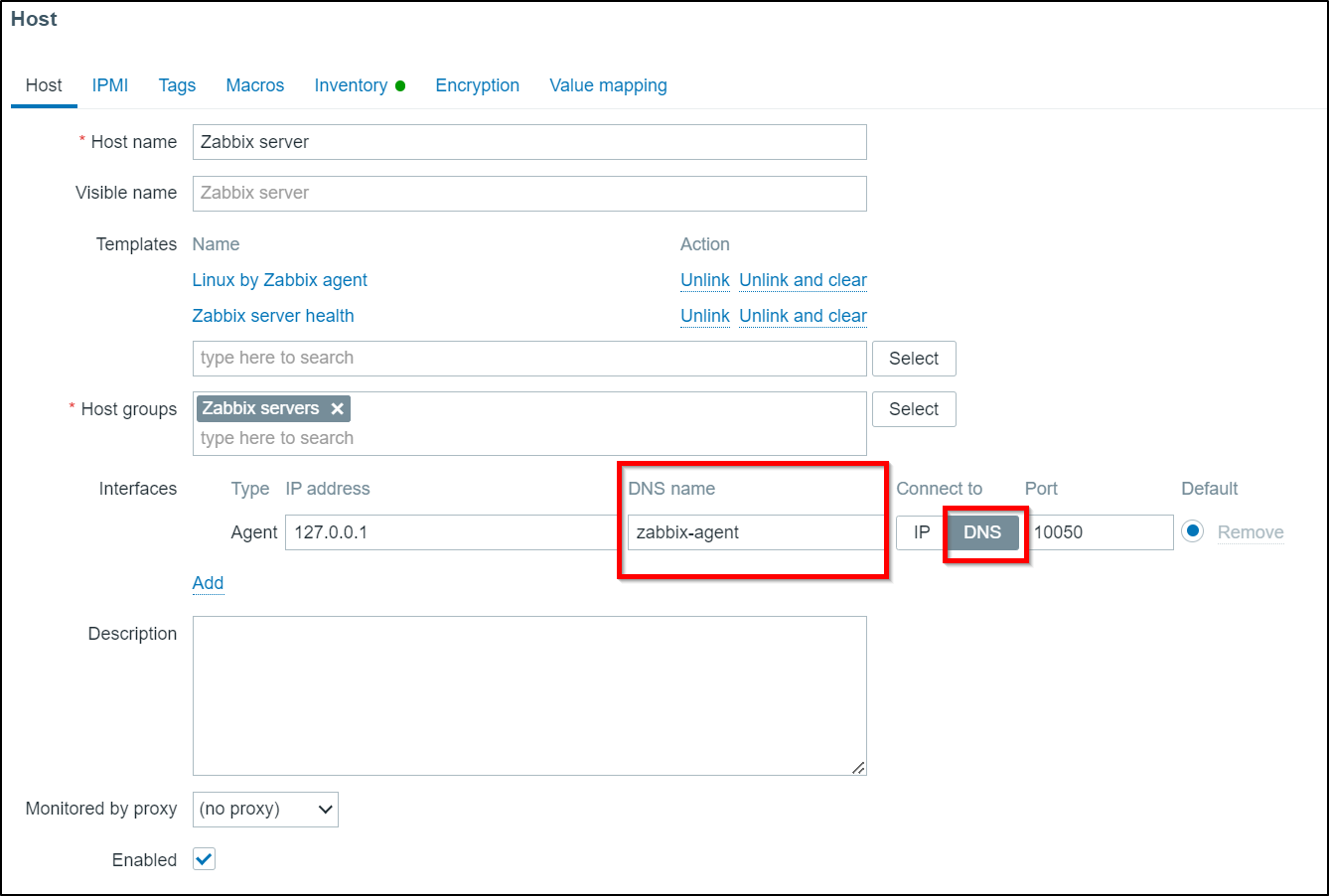Click Select next to Host groups
Viewport: 1329px width, 896px height.
[x=914, y=409]
